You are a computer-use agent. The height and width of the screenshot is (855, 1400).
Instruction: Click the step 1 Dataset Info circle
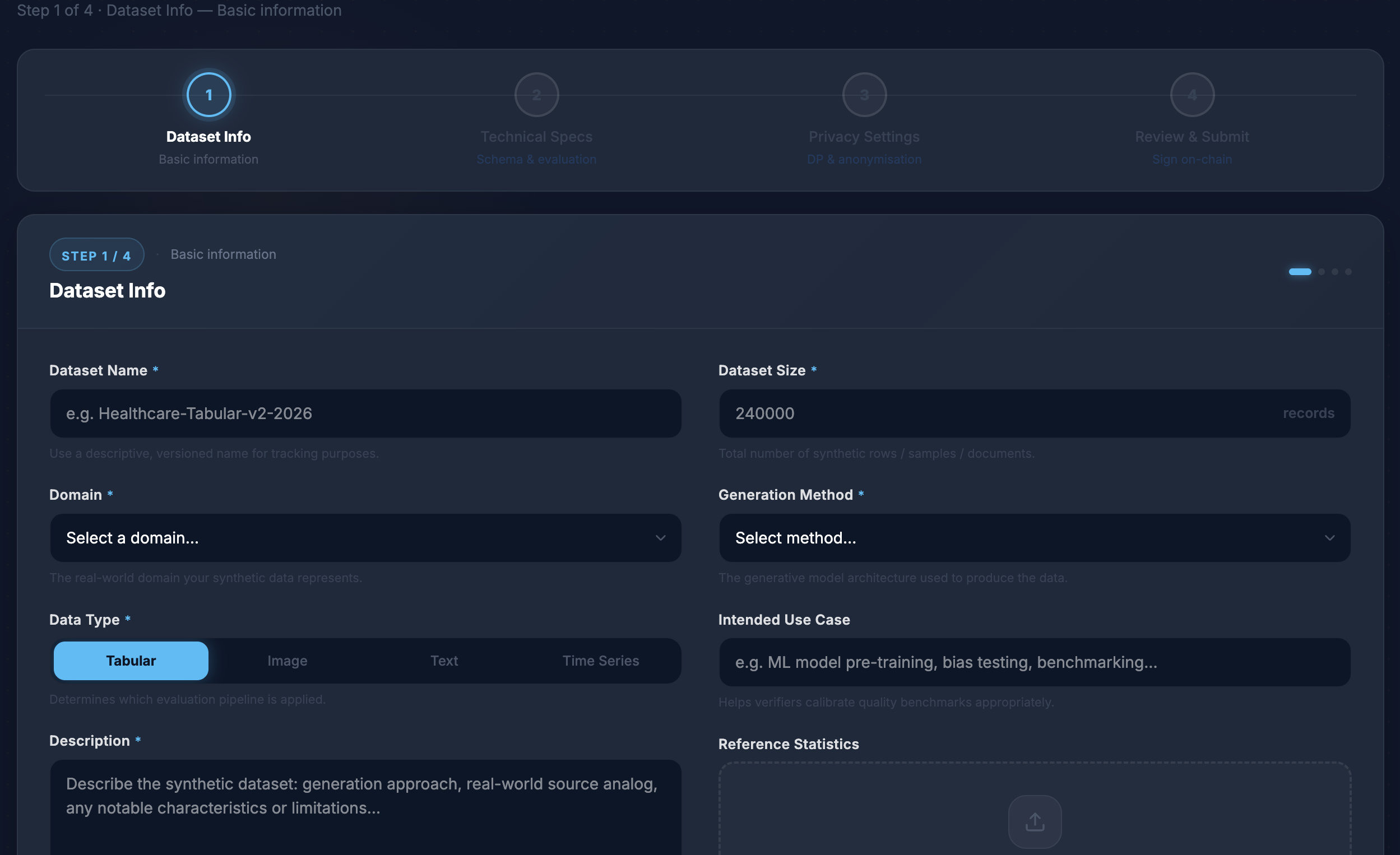tap(208, 95)
